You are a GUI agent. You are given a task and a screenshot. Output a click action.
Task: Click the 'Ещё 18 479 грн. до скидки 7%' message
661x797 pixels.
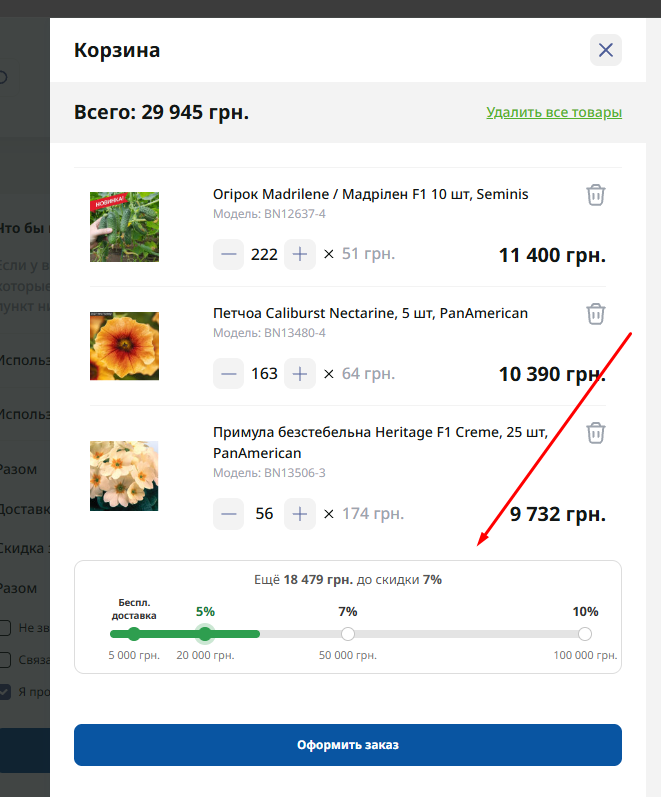click(x=348, y=580)
